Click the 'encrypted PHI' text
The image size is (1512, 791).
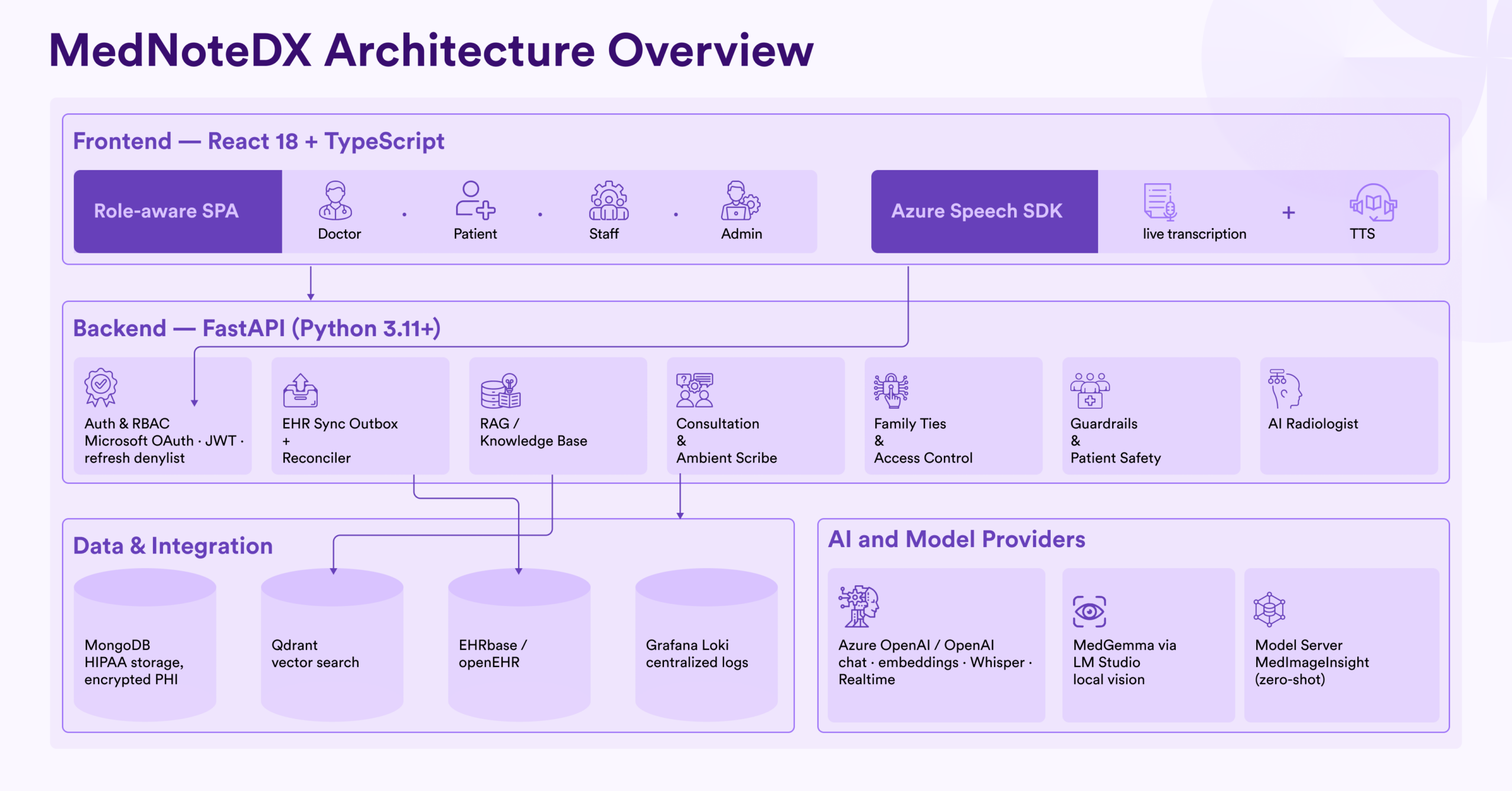coord(131,679)
